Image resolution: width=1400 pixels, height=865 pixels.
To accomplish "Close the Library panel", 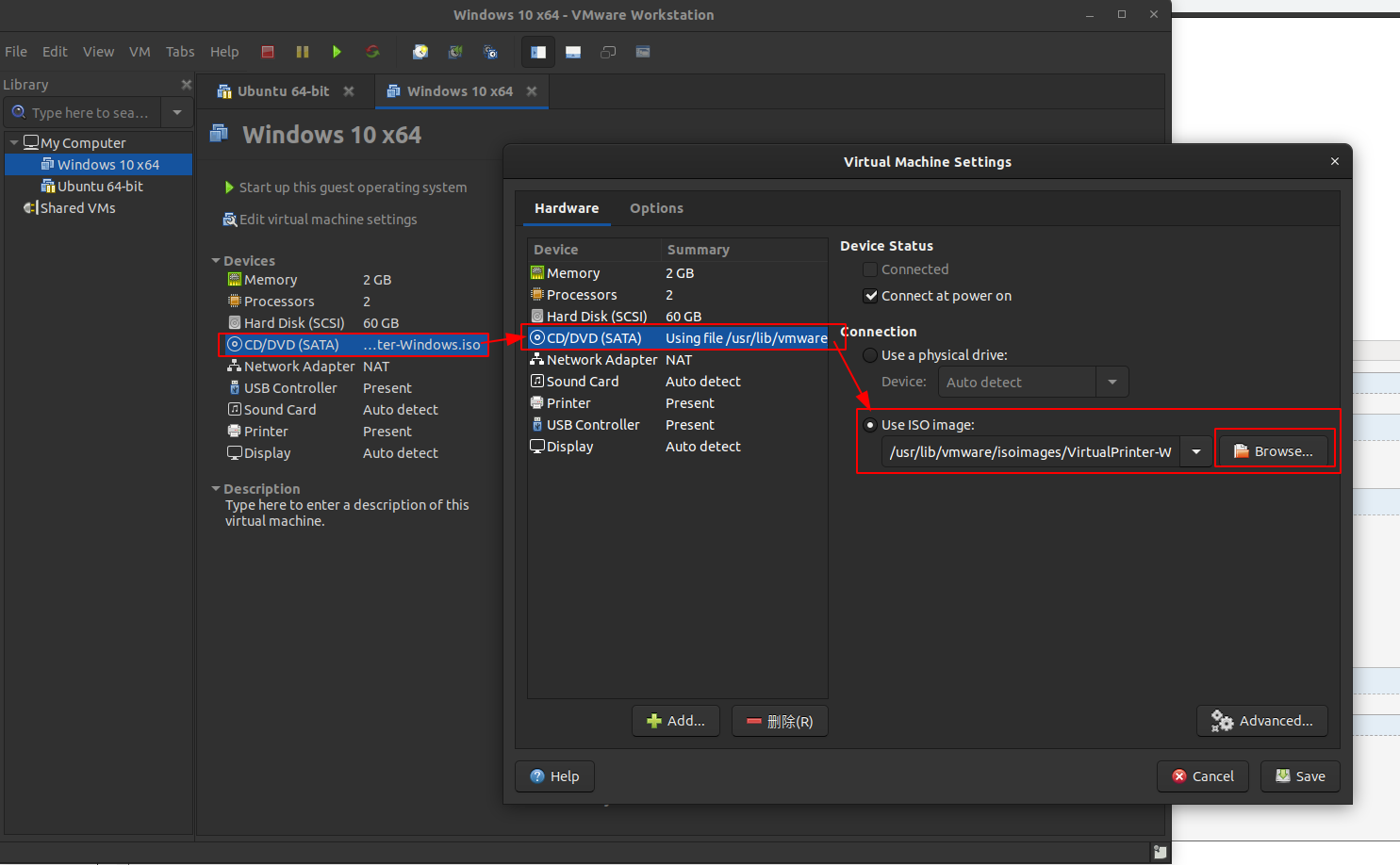I will click(186, 85).
